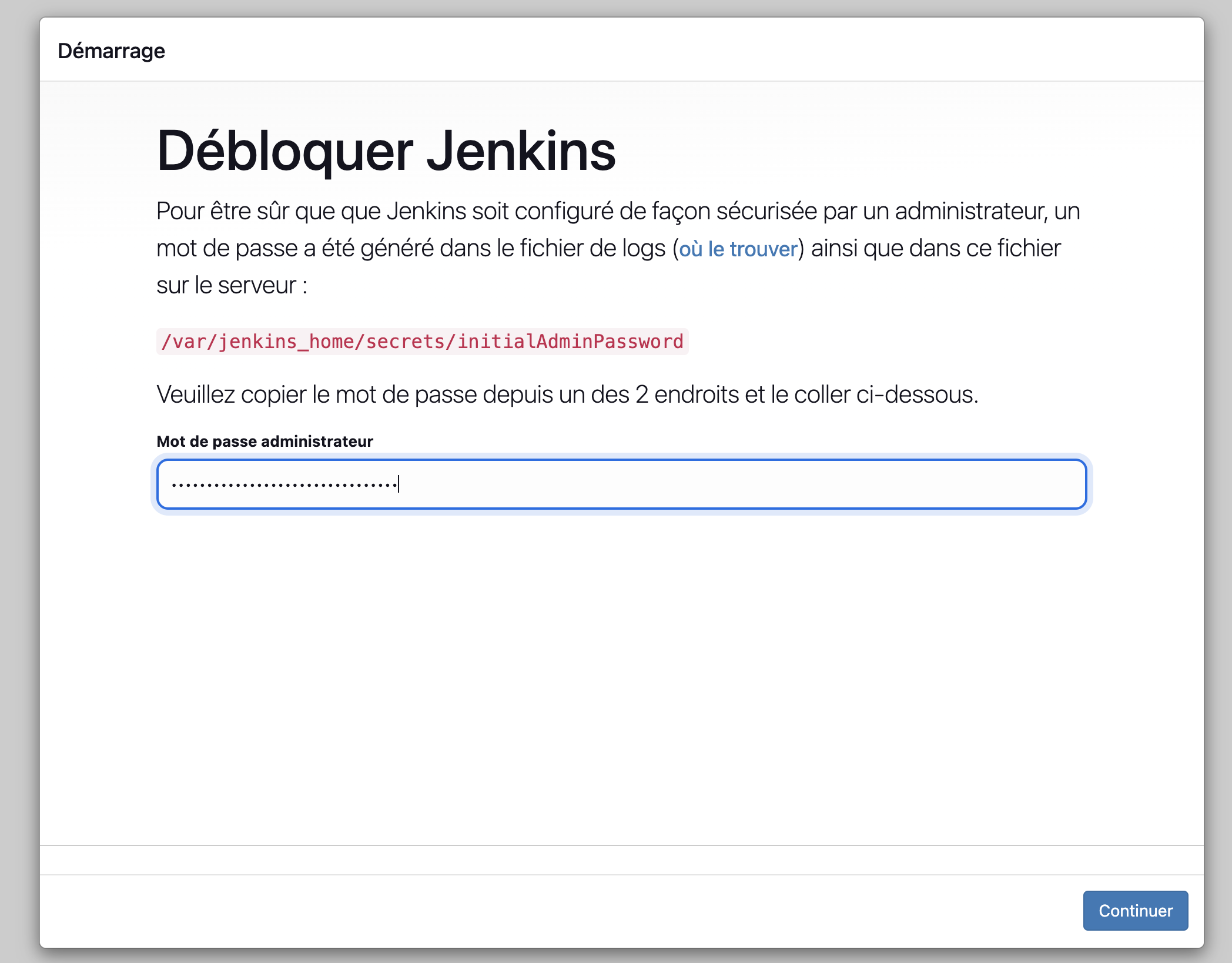1232x963 pixels.
Task: Focus the administrator password input field
Action: tap(621, 484)
